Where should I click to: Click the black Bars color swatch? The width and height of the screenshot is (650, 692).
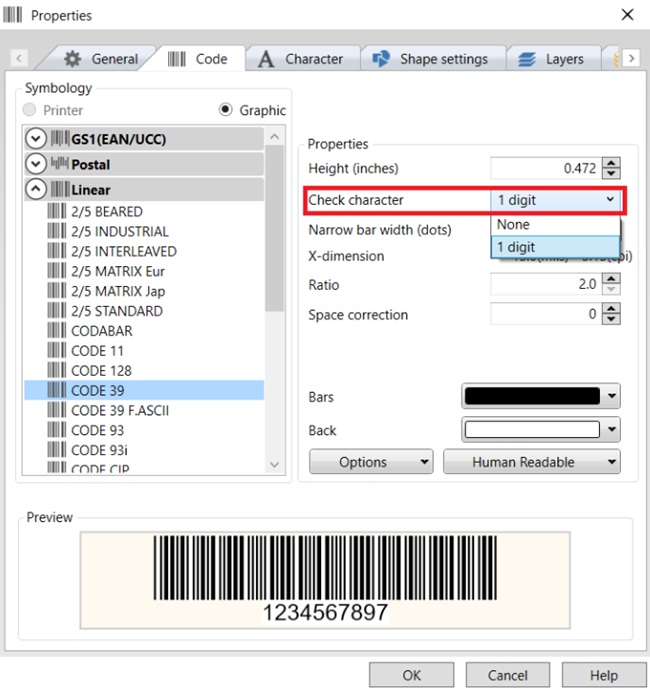click(x=532, y=396)
